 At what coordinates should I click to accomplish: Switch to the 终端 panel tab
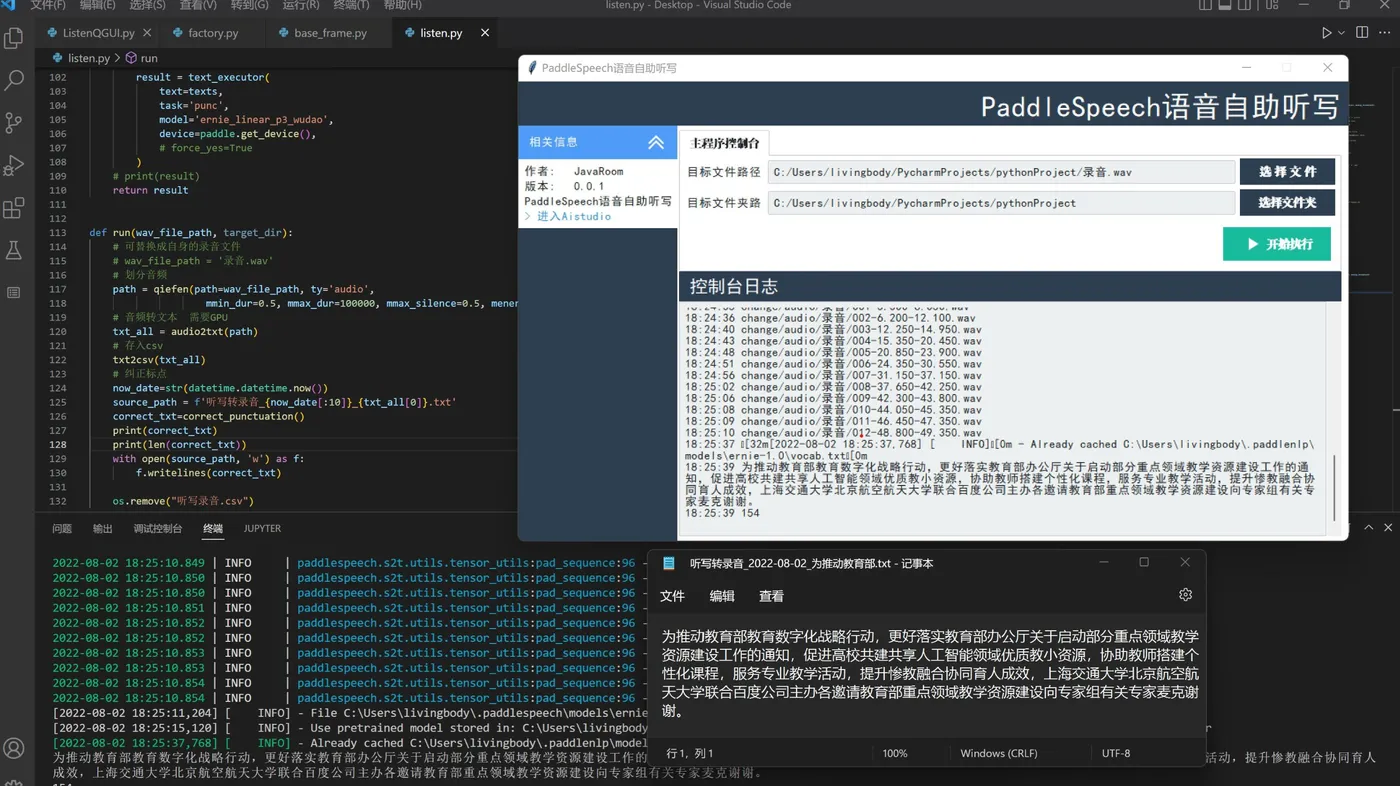point(213,528)
